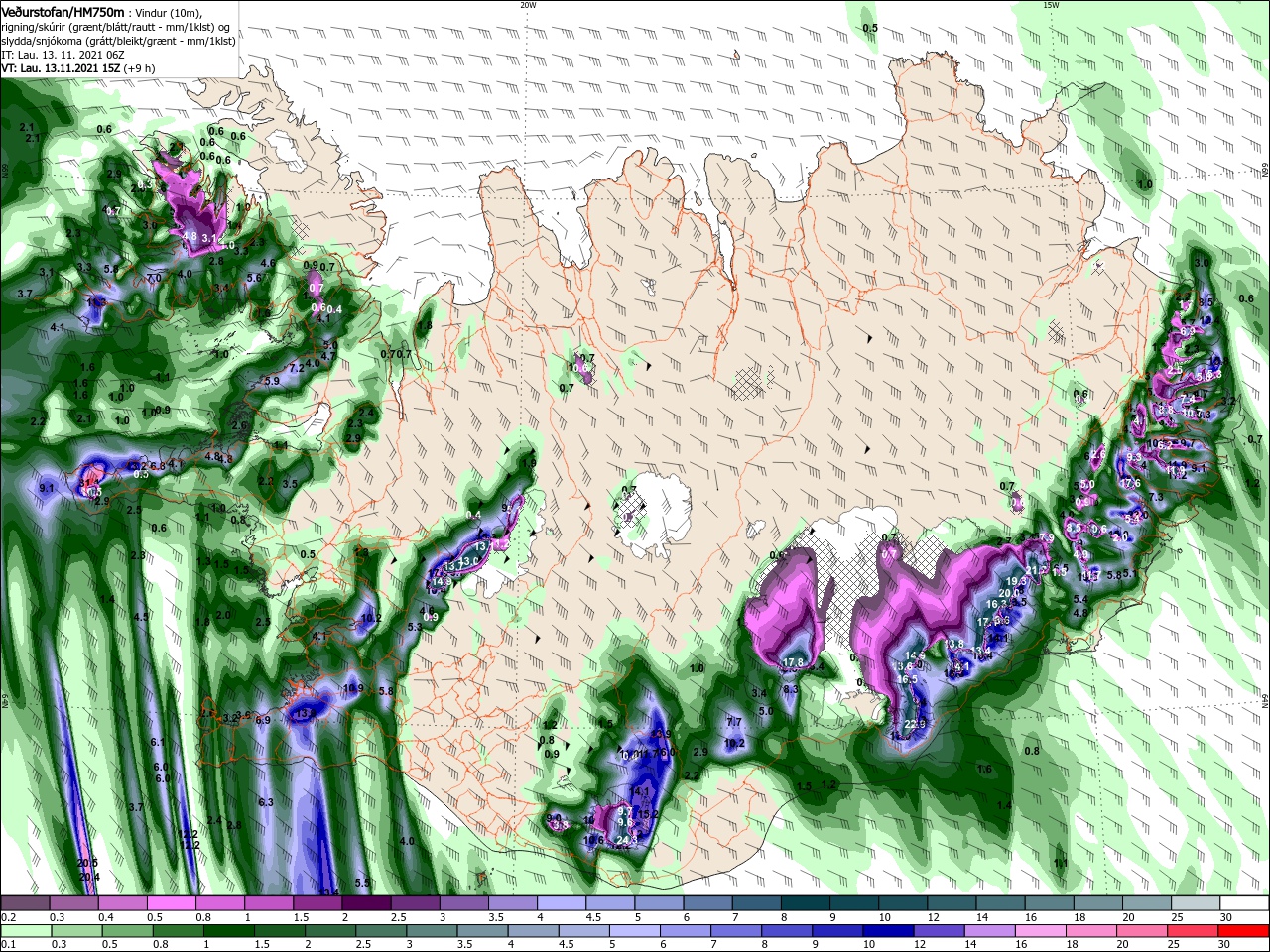
Task: Click the dark purple upper legend swatch between 2 and 2.5
Action: [x=366, y=903]
